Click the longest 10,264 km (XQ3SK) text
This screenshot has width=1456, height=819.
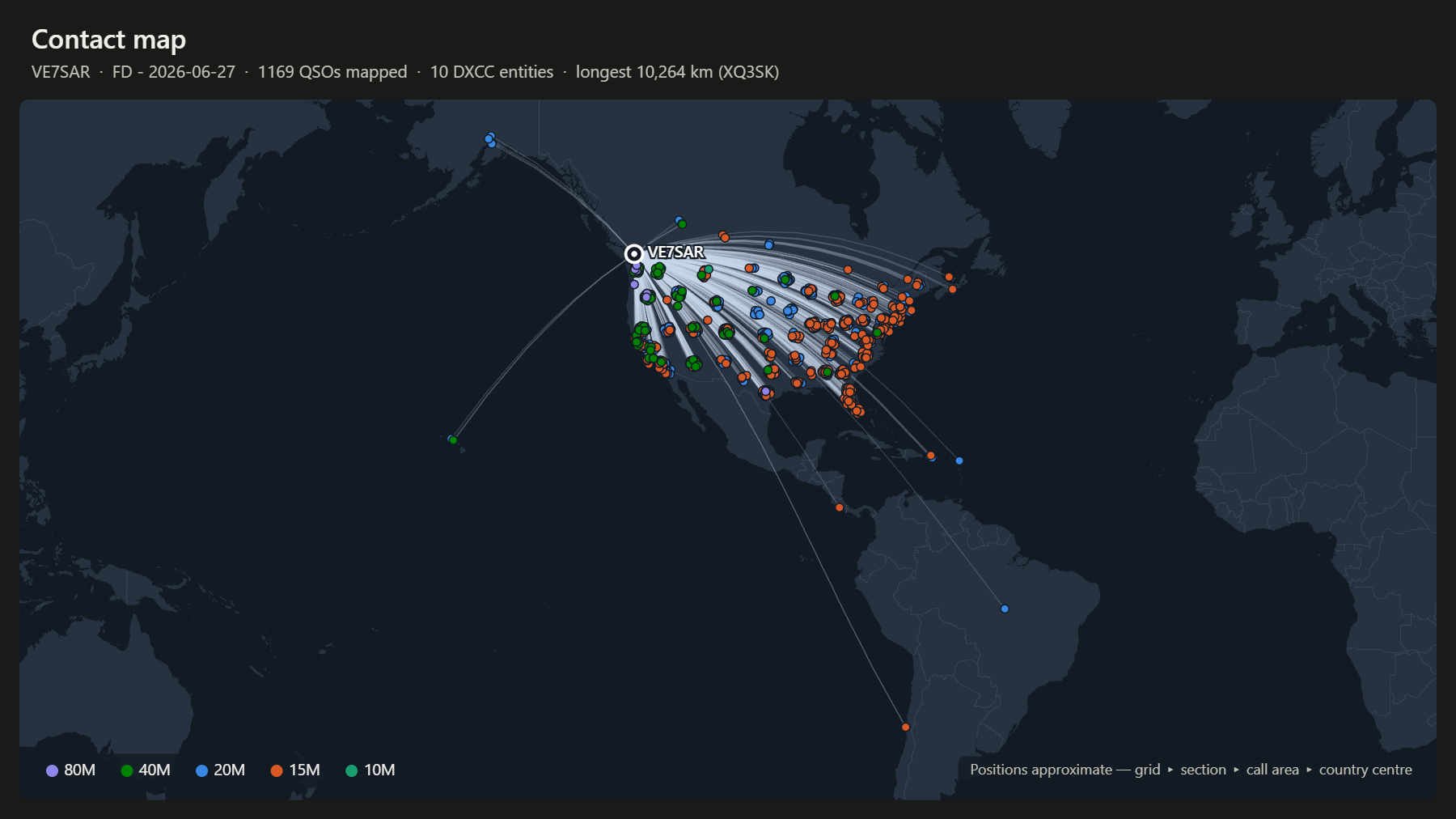(x=677, y=72)
